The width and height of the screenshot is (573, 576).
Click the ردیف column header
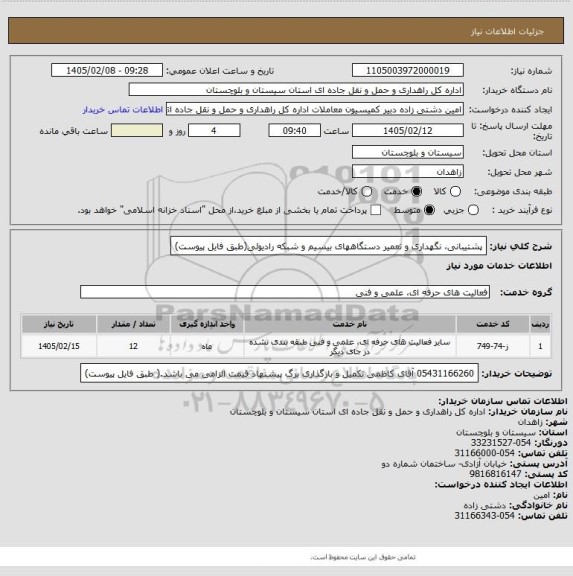click(x=540, y=324)
